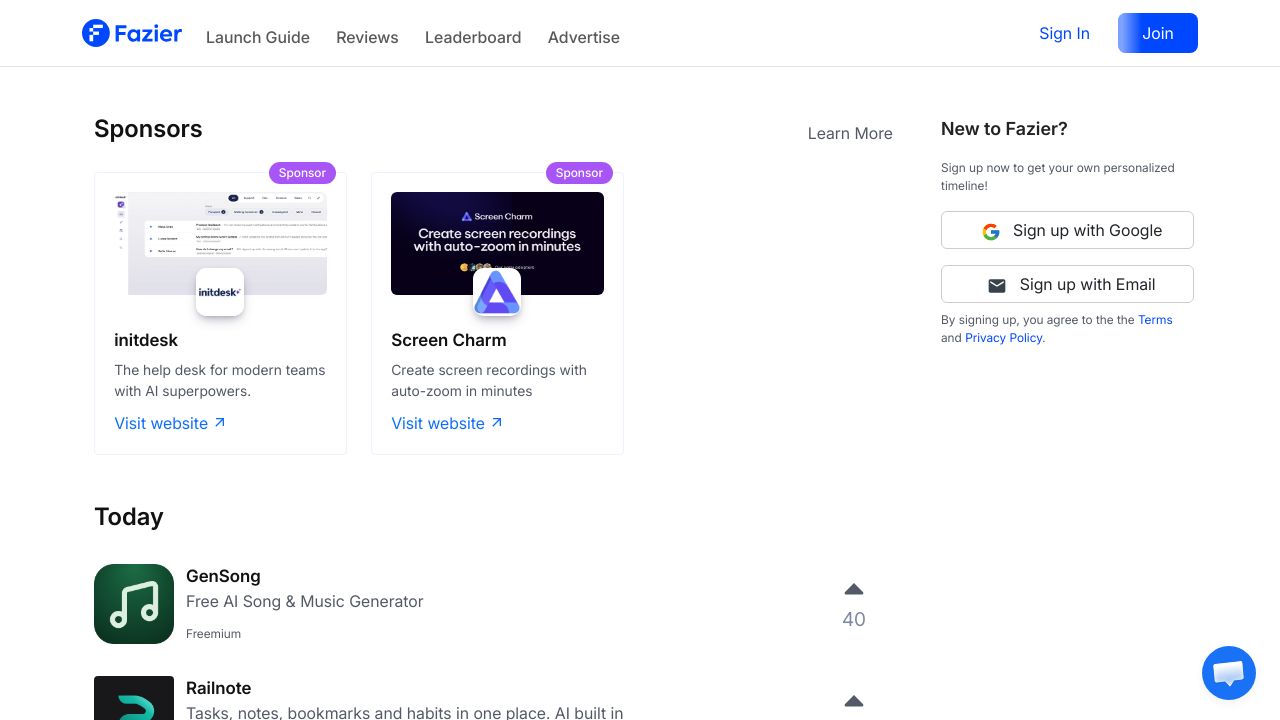Visit Screen Charm's website
Image resolution: width=1280 pixels, height=720 pixels.
click(438, 423)
